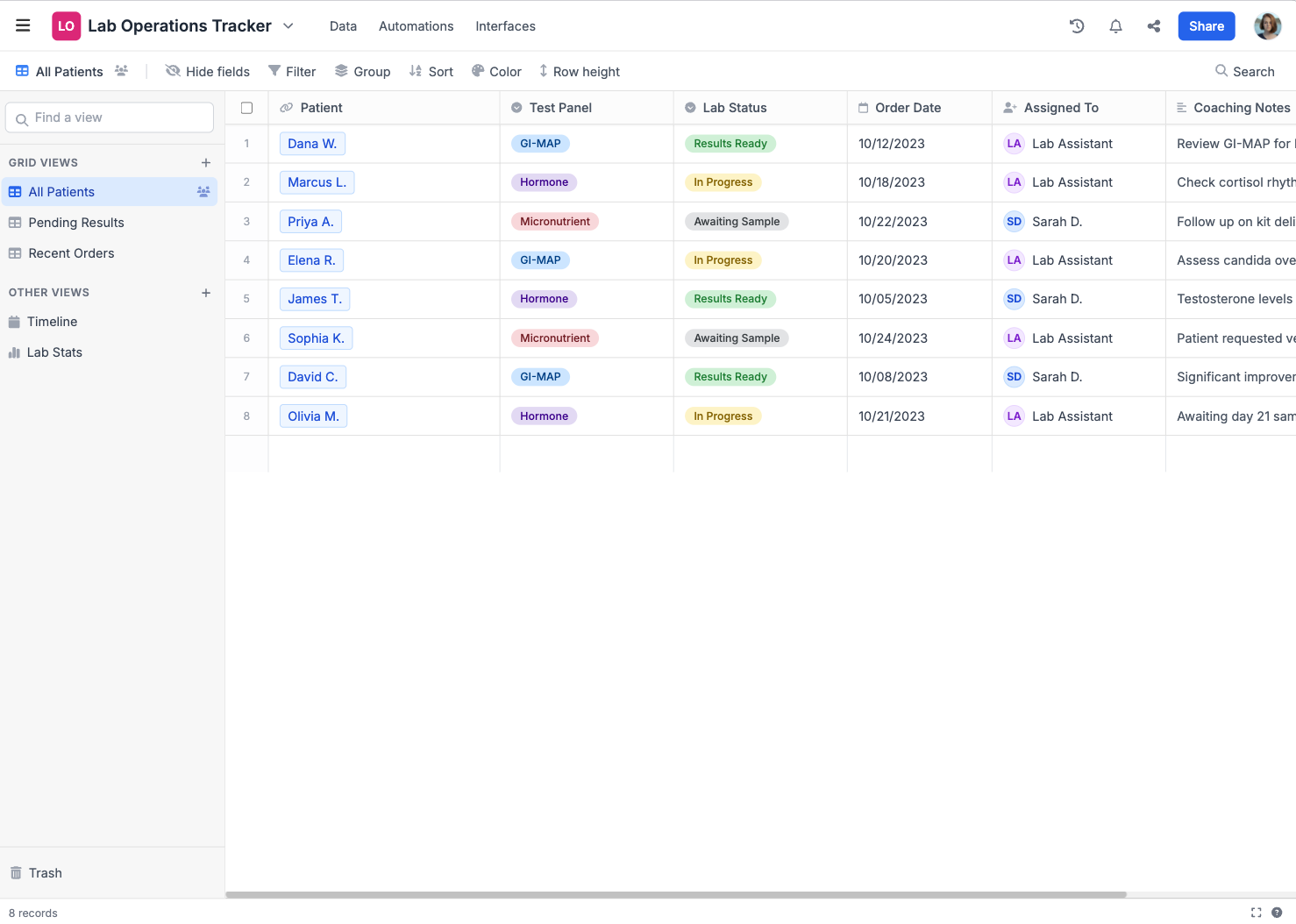Open the Sophia K. patient link
Viewport: 1296px width, 924px height.
(x=316, y=338)
